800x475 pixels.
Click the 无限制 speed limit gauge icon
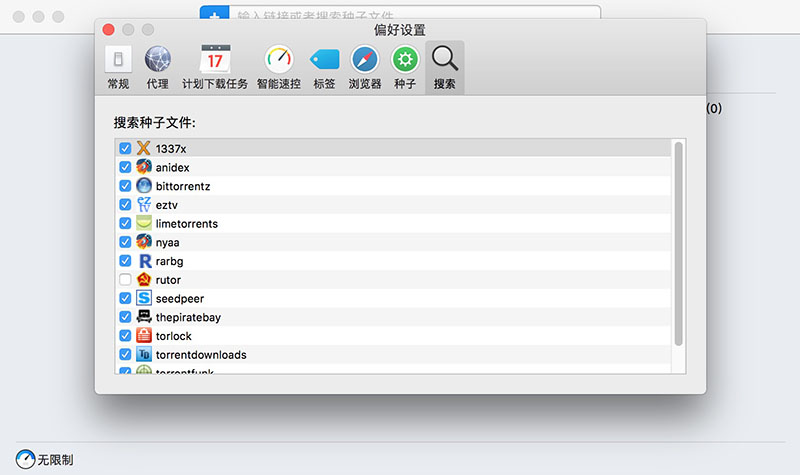25,459
